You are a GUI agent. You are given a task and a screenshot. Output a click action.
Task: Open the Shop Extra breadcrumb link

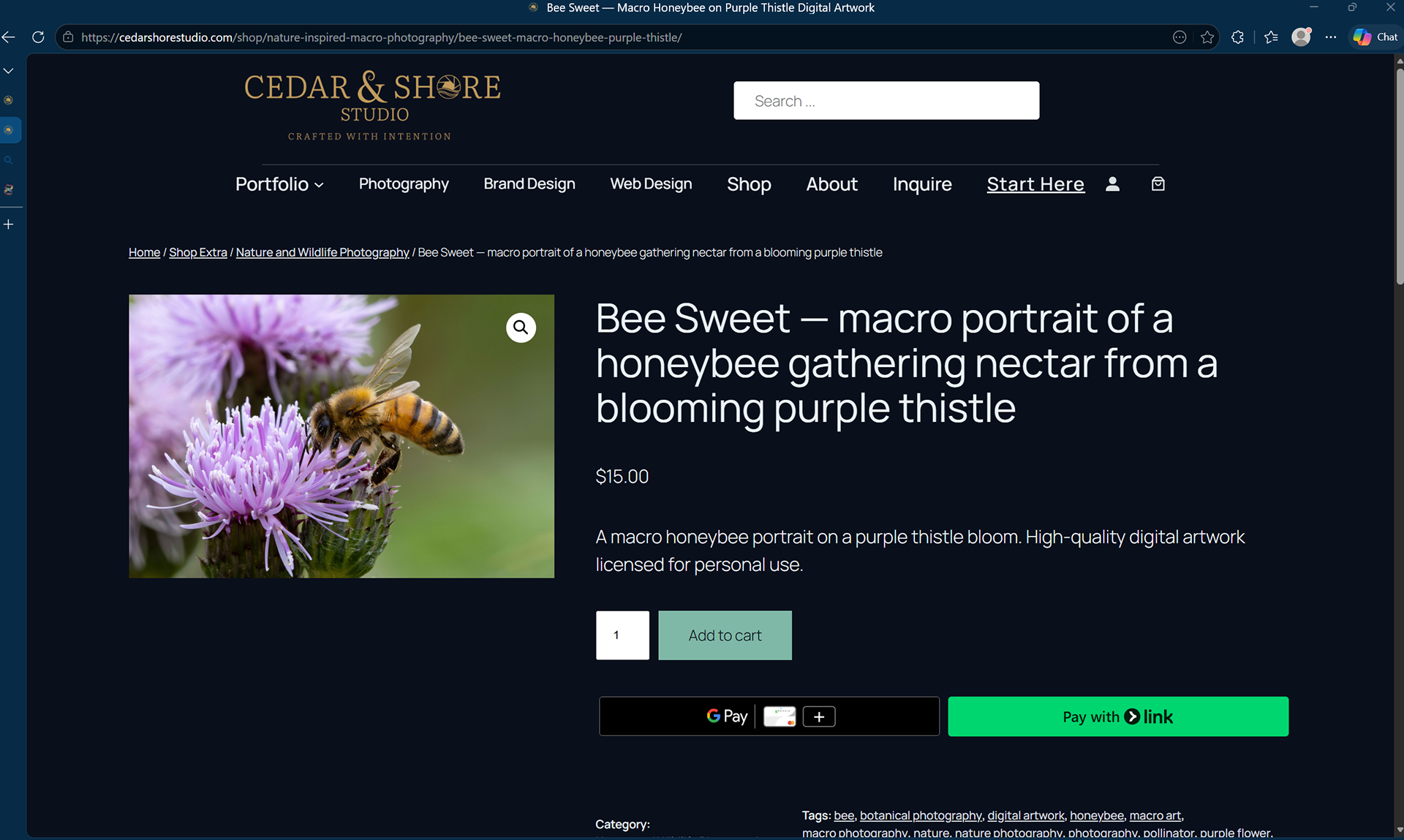[x=198, y=252]
